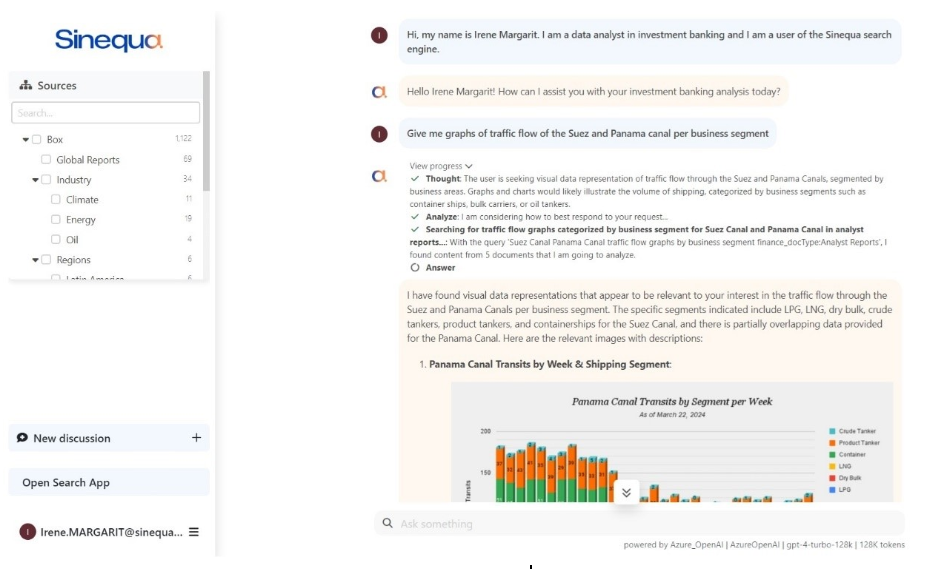Screen dimensions: 940x569
Task: Click the magnifier icon in Ask something bar
Action: (387, 523)
